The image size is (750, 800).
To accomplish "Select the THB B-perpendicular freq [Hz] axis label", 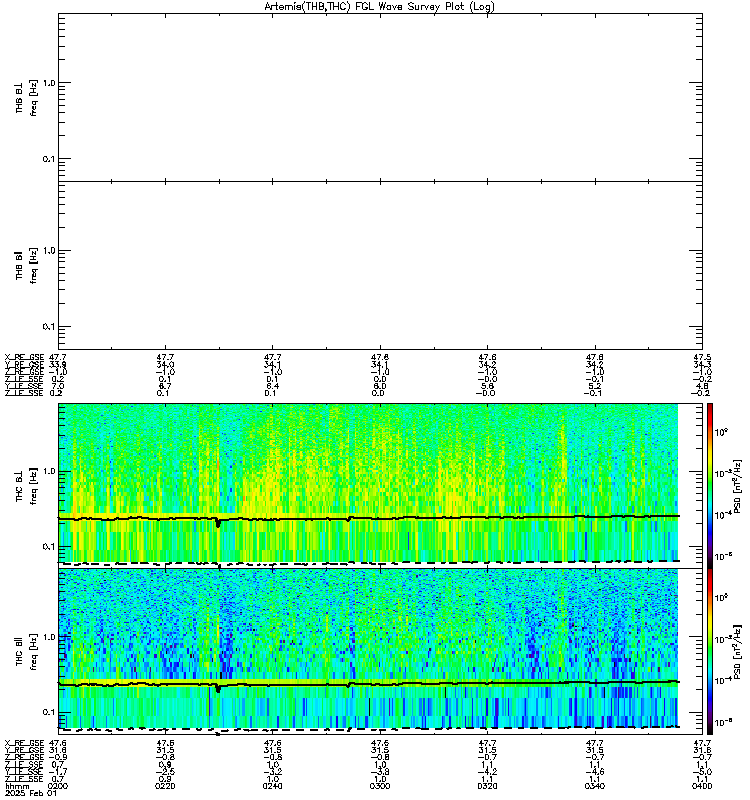I will pyautogui.click(x=27, y=97).
